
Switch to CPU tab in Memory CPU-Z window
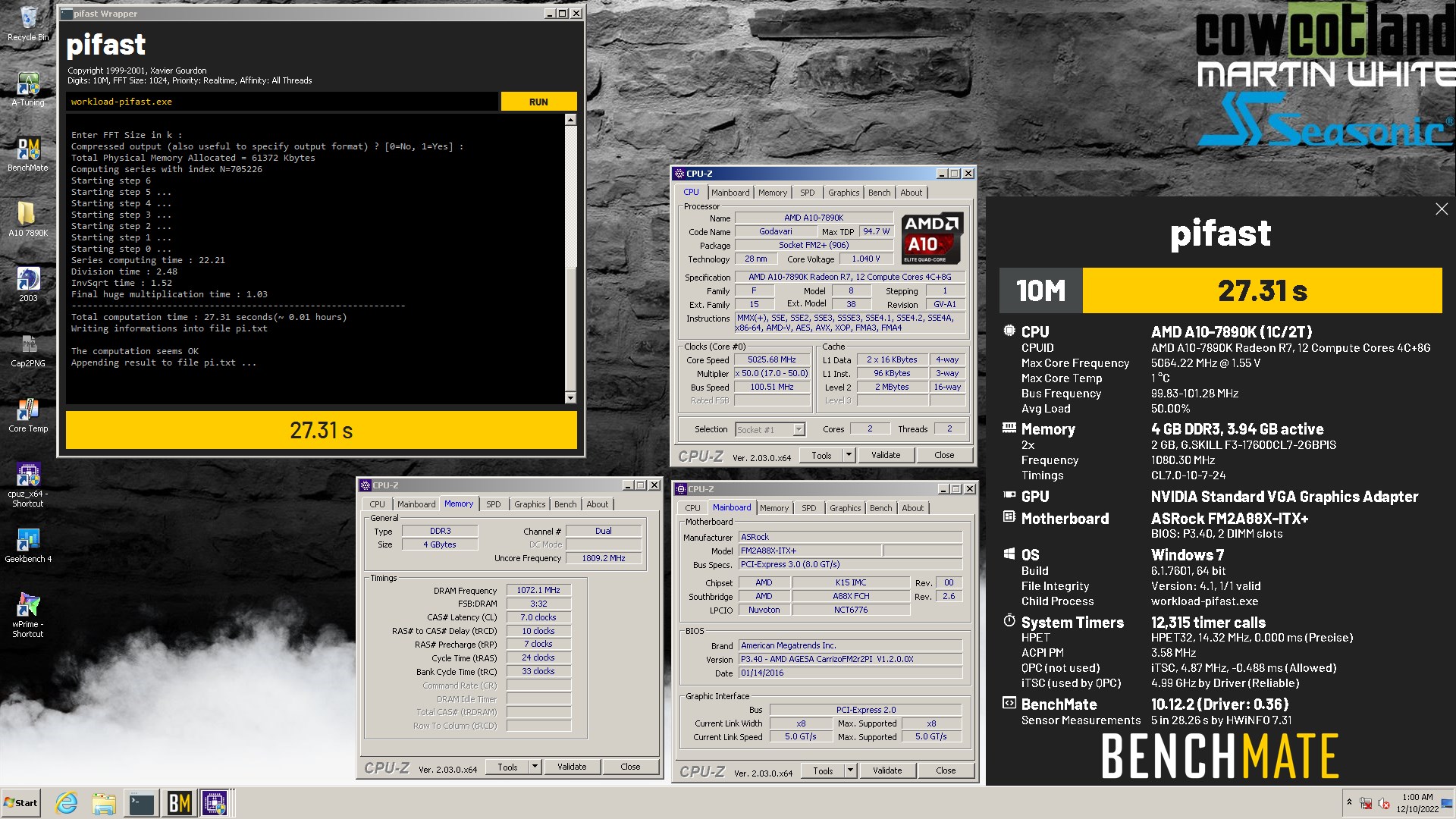[378, 504]
